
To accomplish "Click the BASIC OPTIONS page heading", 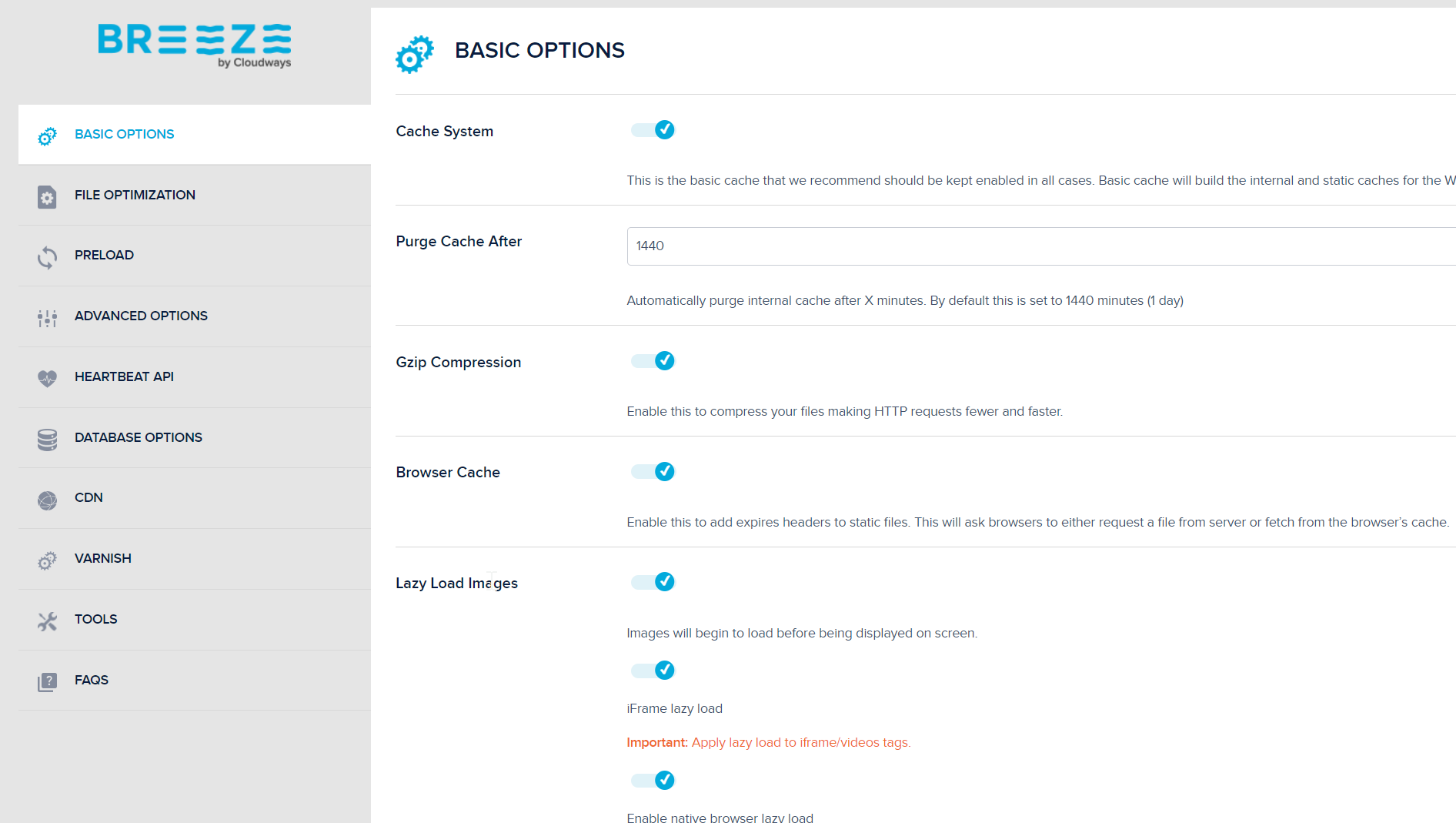I will 539,51.
